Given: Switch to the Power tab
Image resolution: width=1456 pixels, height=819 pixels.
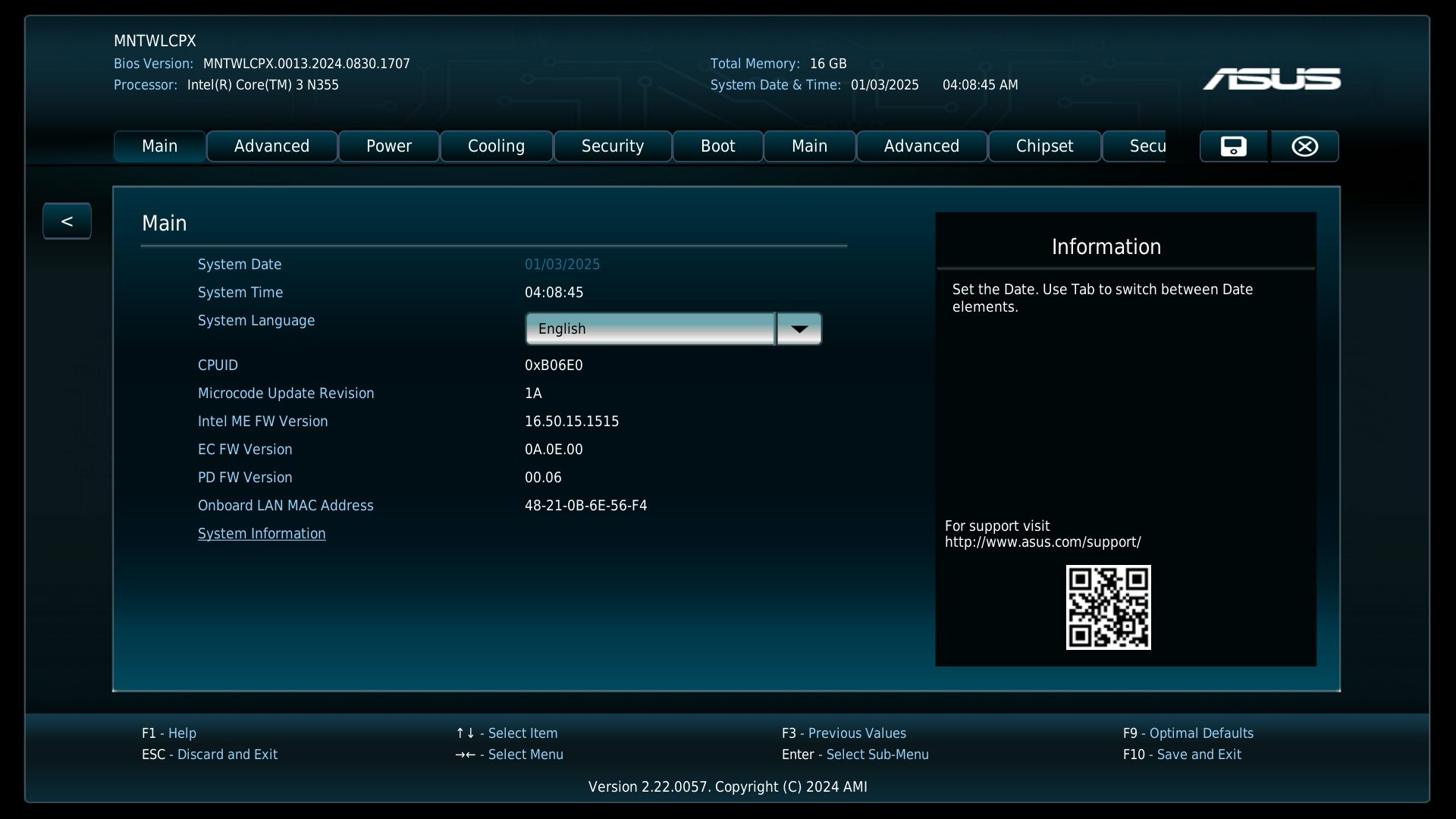Looking at the screenshot, I should click(388, 146).
